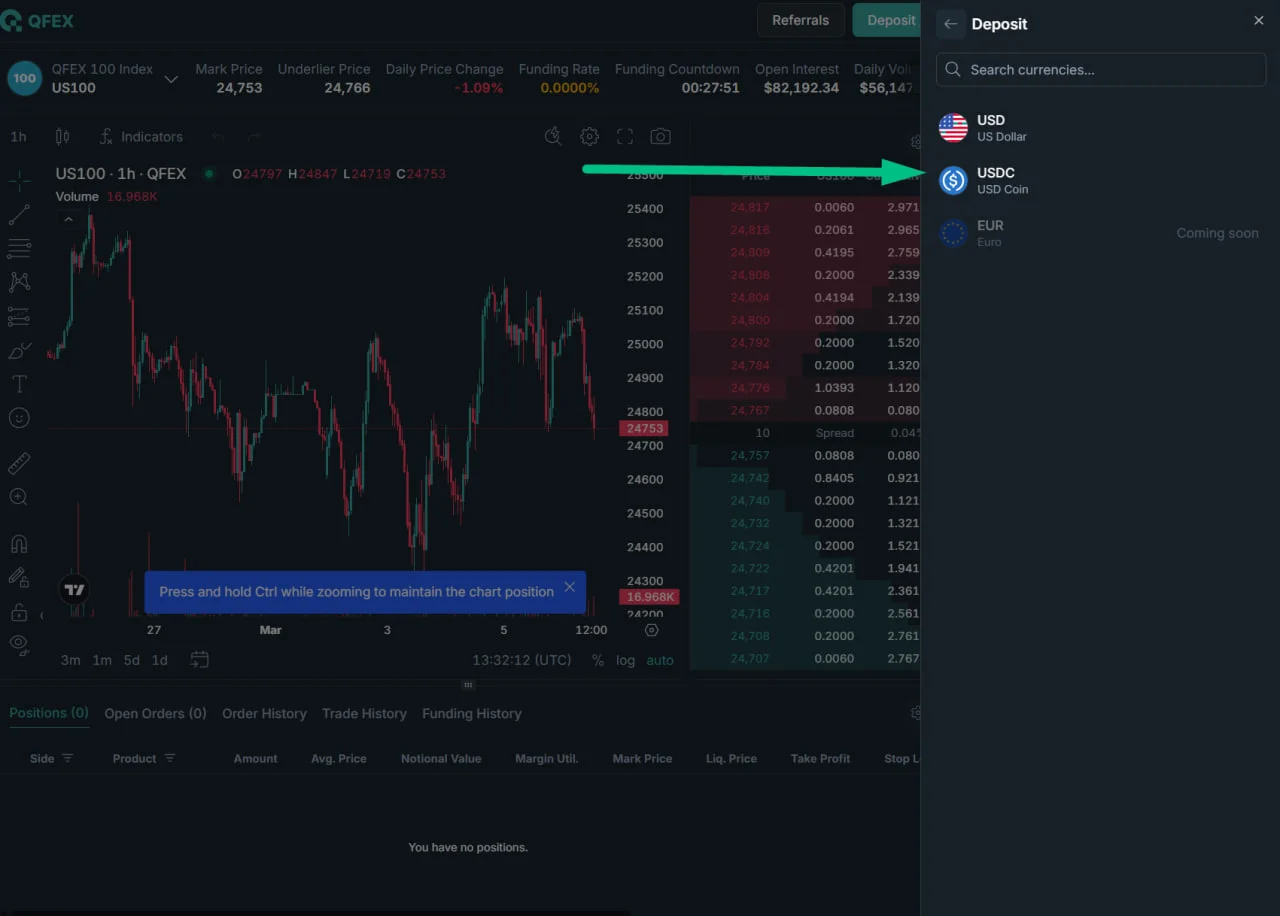Screen dimensions: 1280x916
Task: Activate the zoom in tool
Action: pyautogui.click(x=19, y=497)
